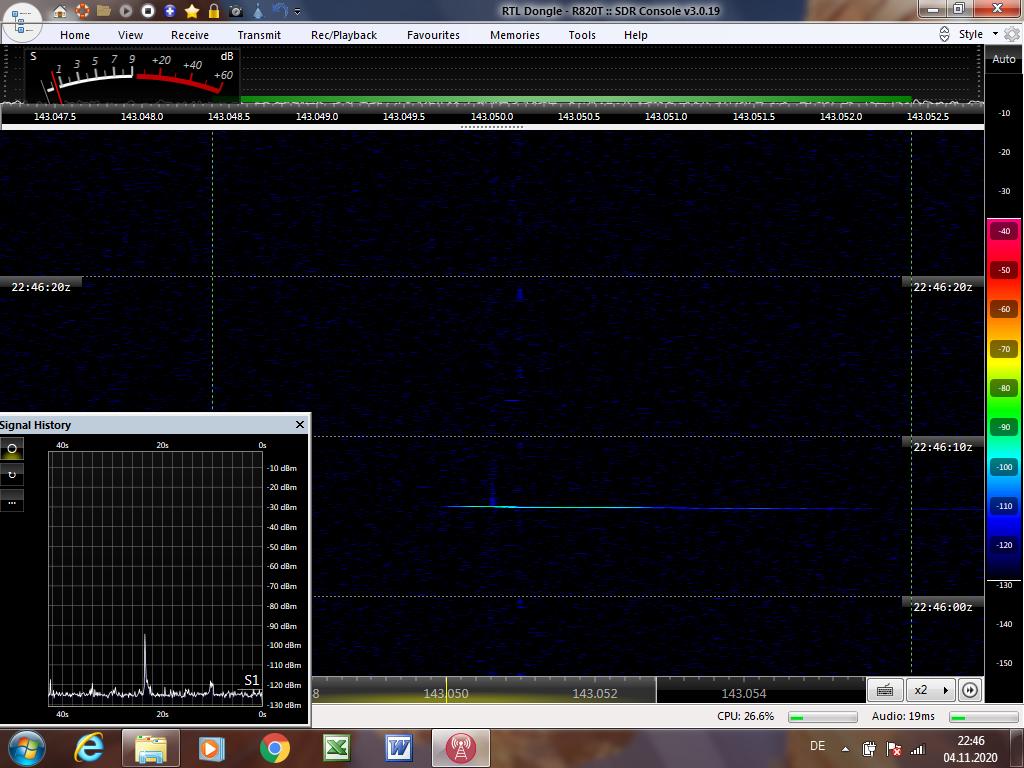
Task: Click the S-meter signal gauge
Action: pos(133,74)
